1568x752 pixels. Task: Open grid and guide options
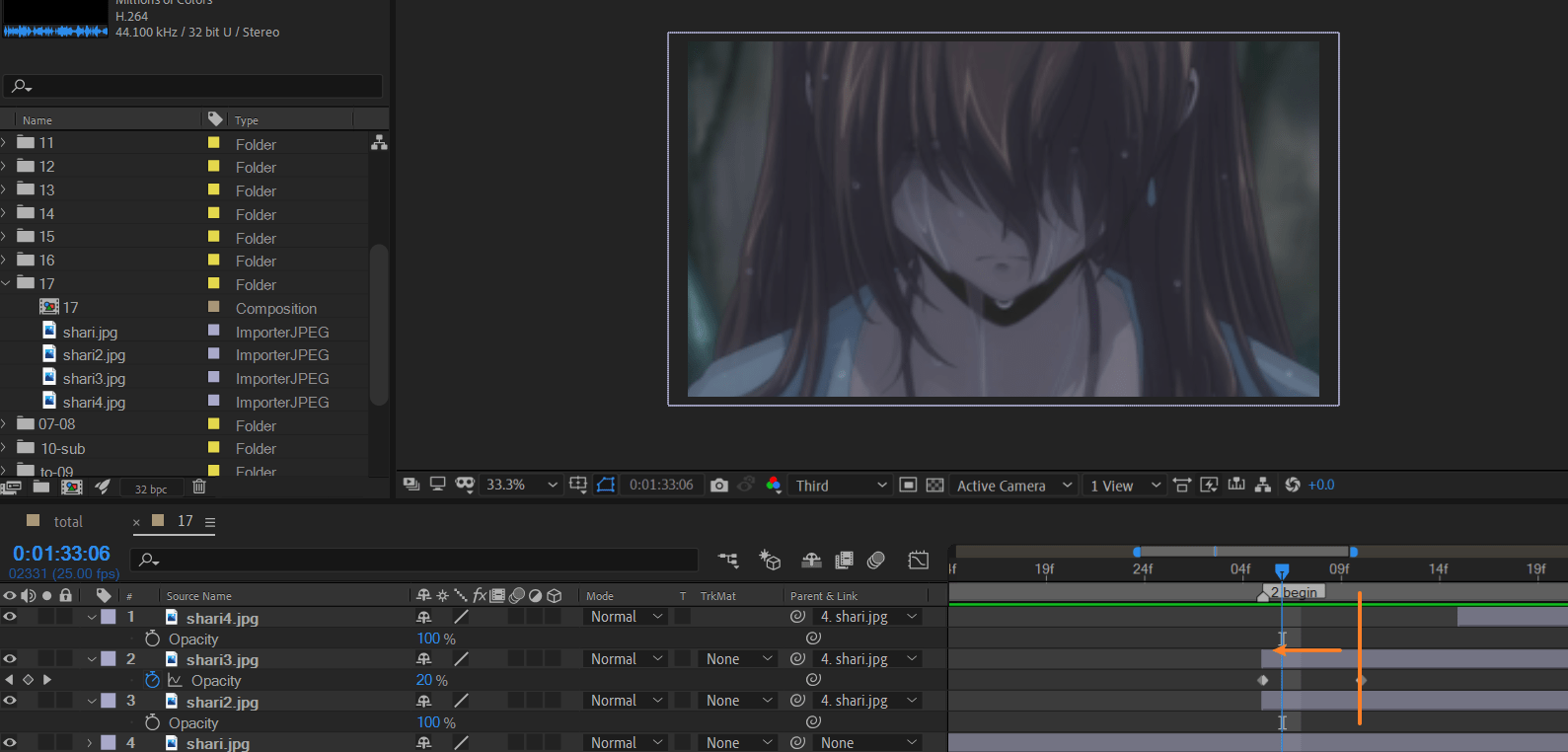(x=578, y=485)
